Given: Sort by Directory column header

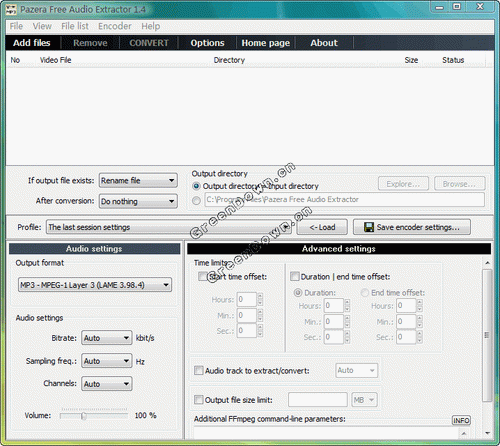Looking at the screenshot, I should coord(229,60).
